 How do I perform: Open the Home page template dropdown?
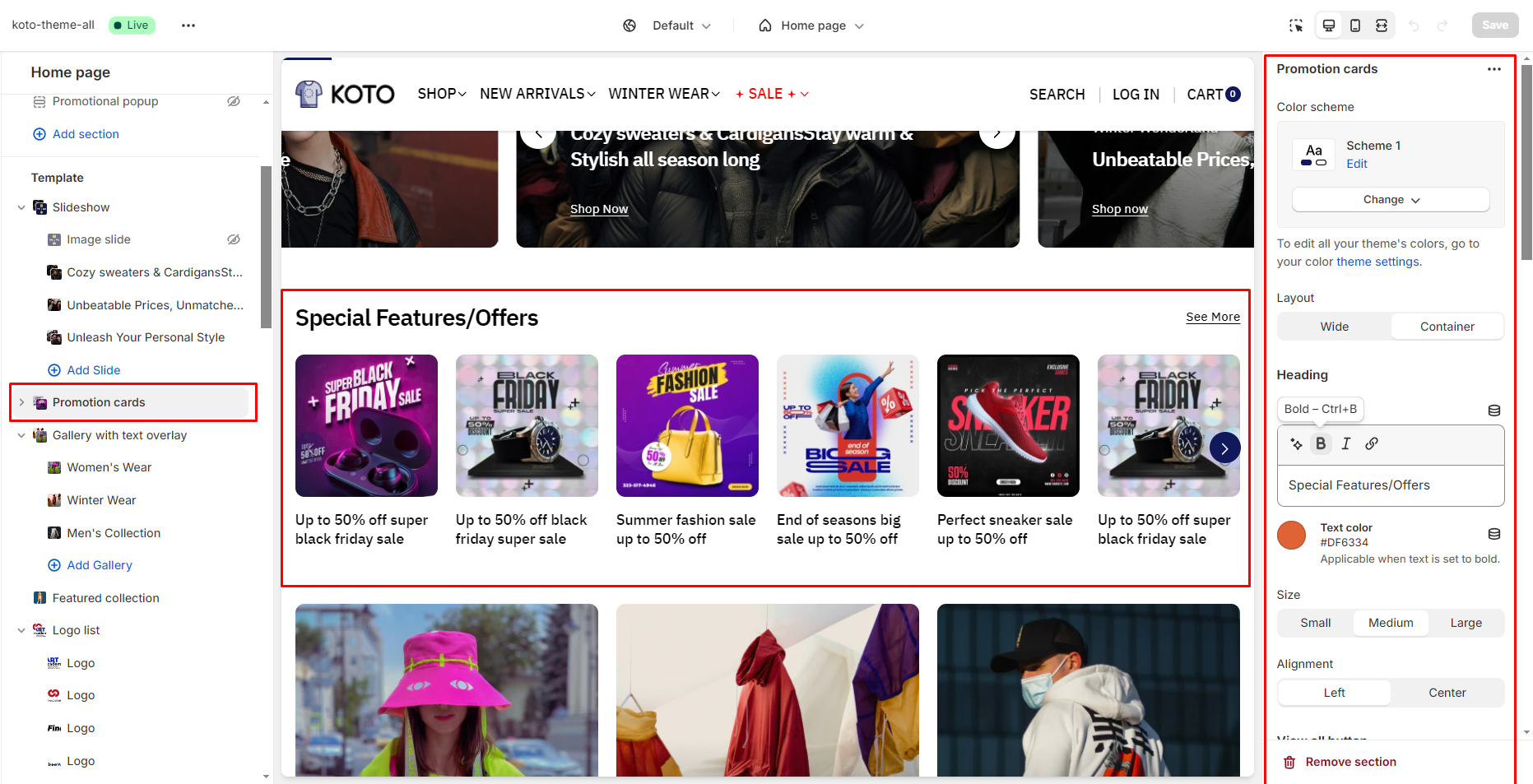[x=811, y=26]
